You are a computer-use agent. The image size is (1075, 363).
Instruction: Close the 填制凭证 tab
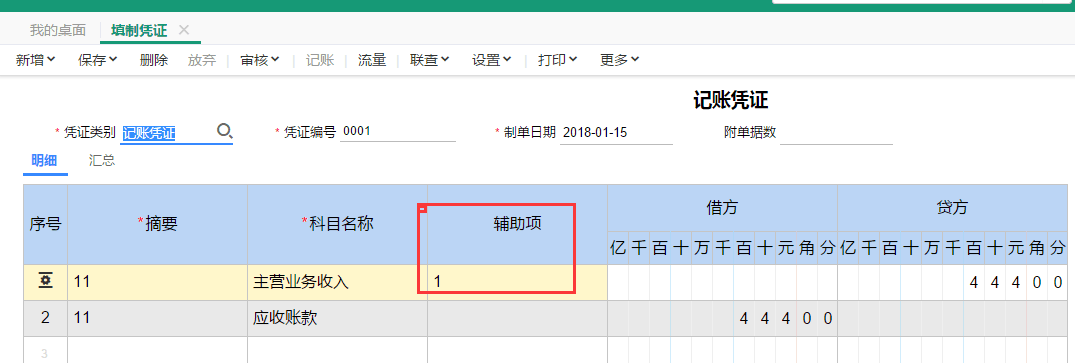pos(183,30)
